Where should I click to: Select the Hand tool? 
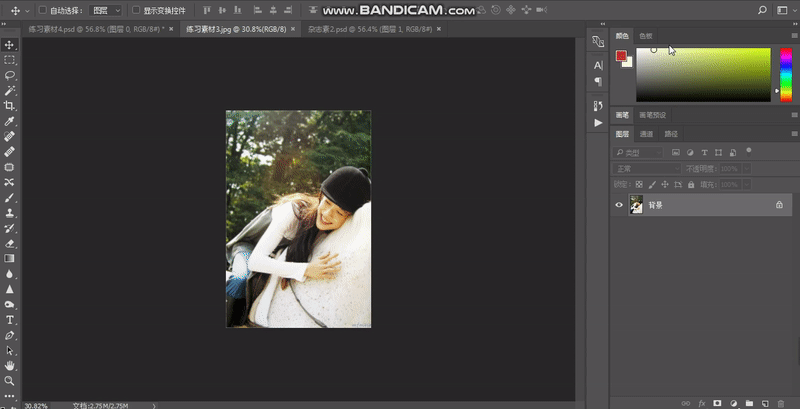click(x=10, y=366)
